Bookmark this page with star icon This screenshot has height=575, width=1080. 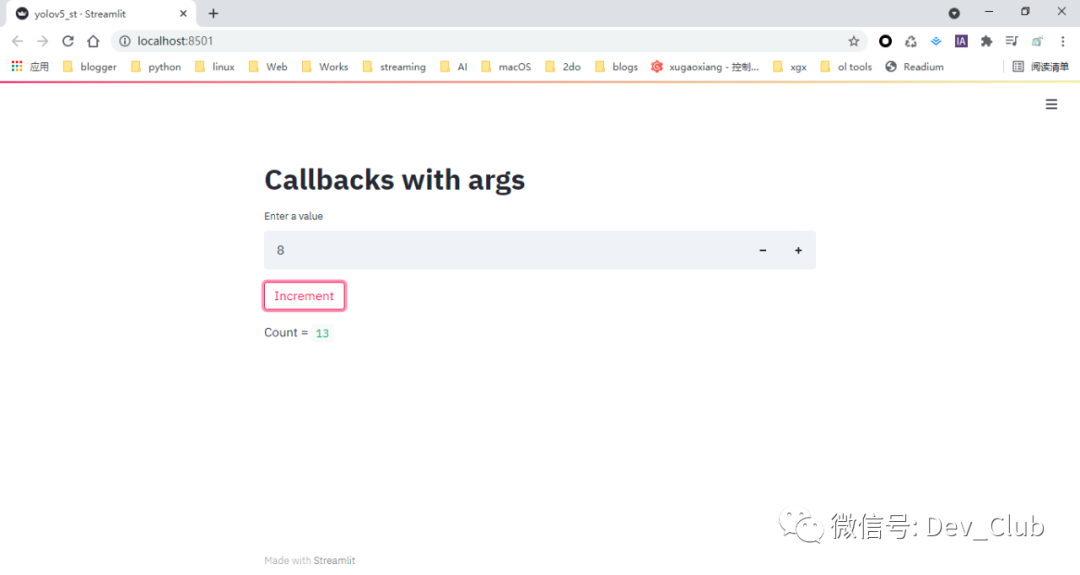[853, 41]
